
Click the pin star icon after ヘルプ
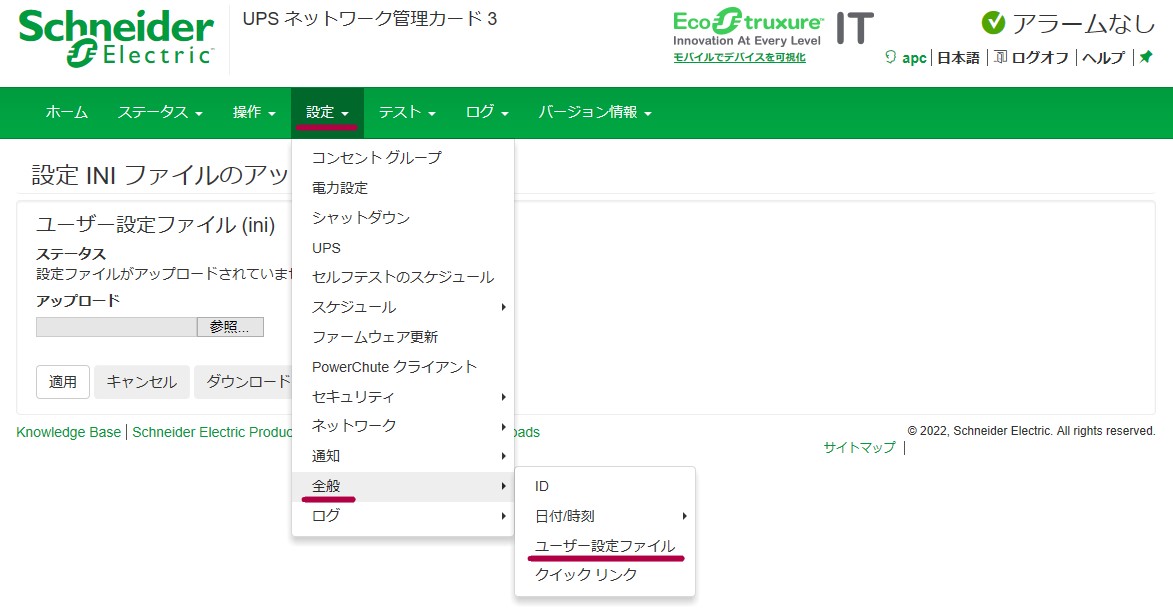tap(1146, 57)
